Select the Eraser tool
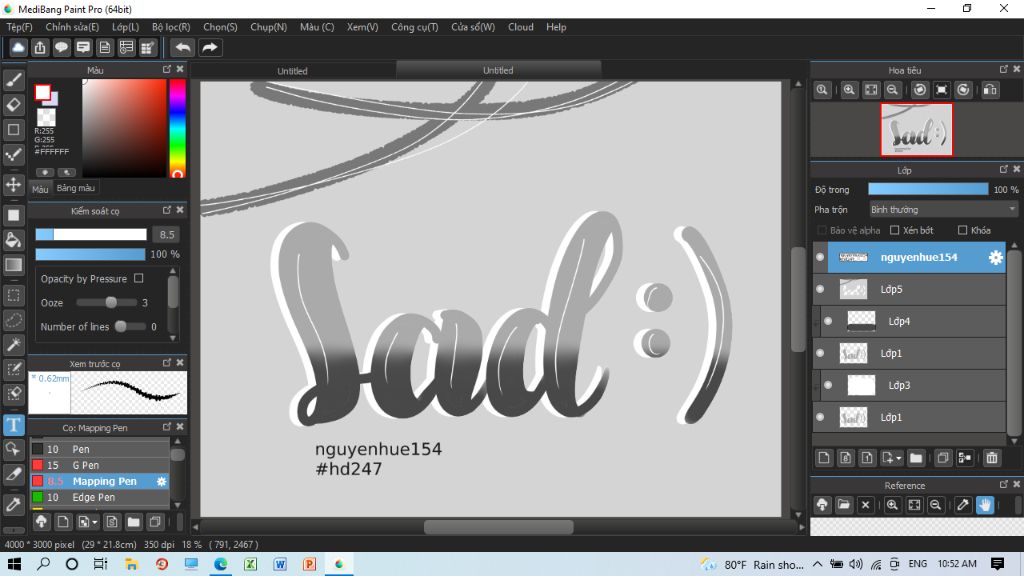Image resolution: width=1024 pixels, height=576 pixels. [13, 104]
